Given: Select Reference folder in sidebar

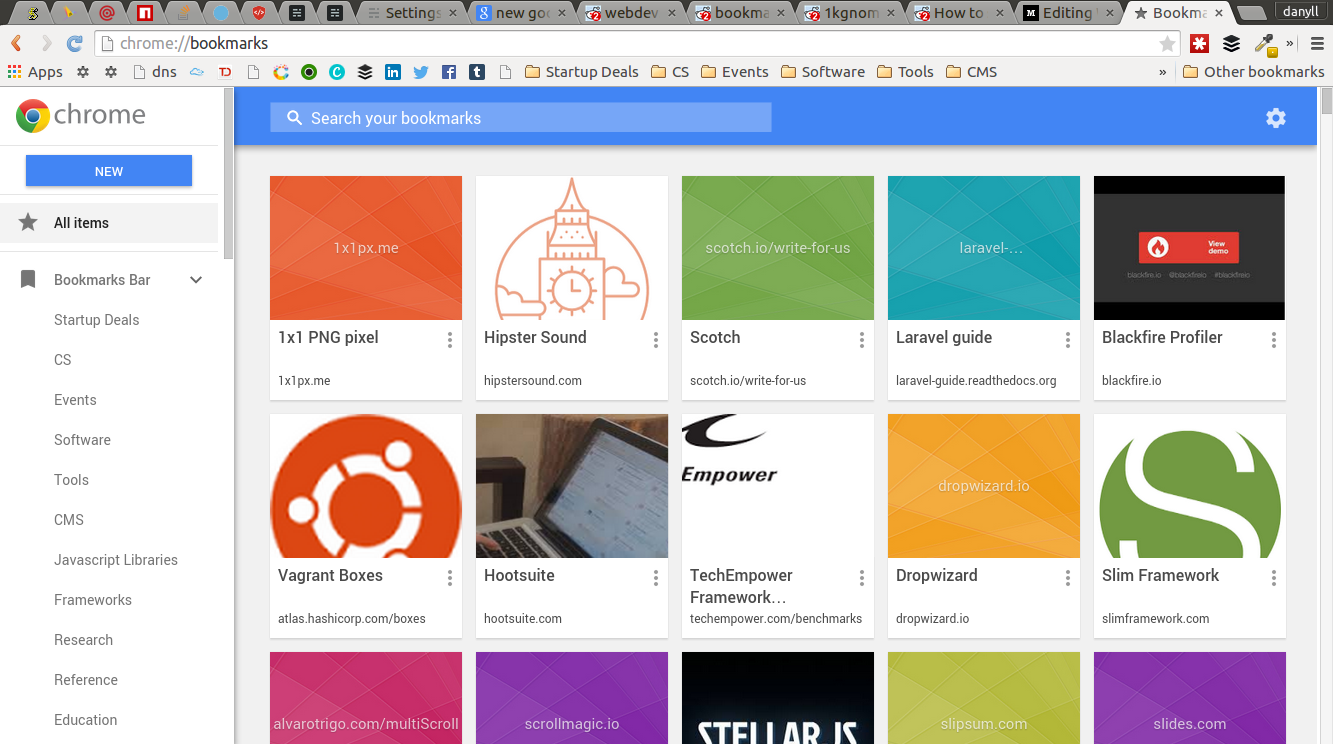Looking at the screenshot, I should pos(86,680).
